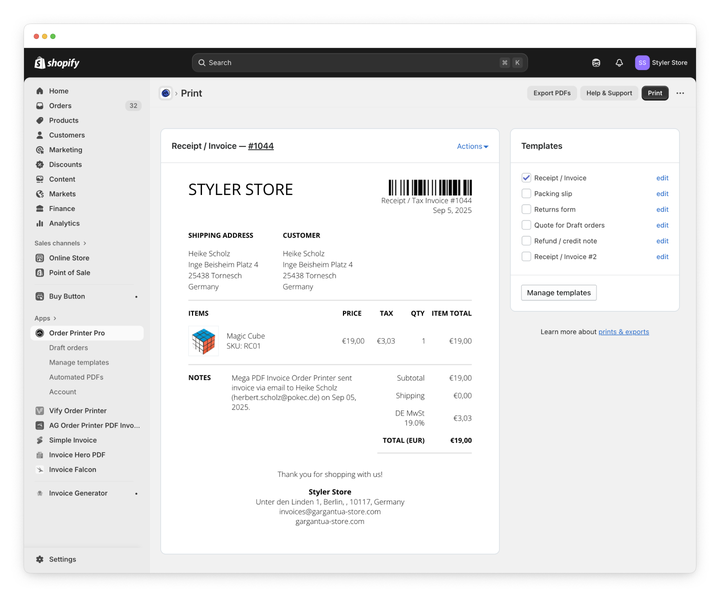Check the Refund / credit note template
The height and width of the screenshot is (597, 720).
click(526, 241)
